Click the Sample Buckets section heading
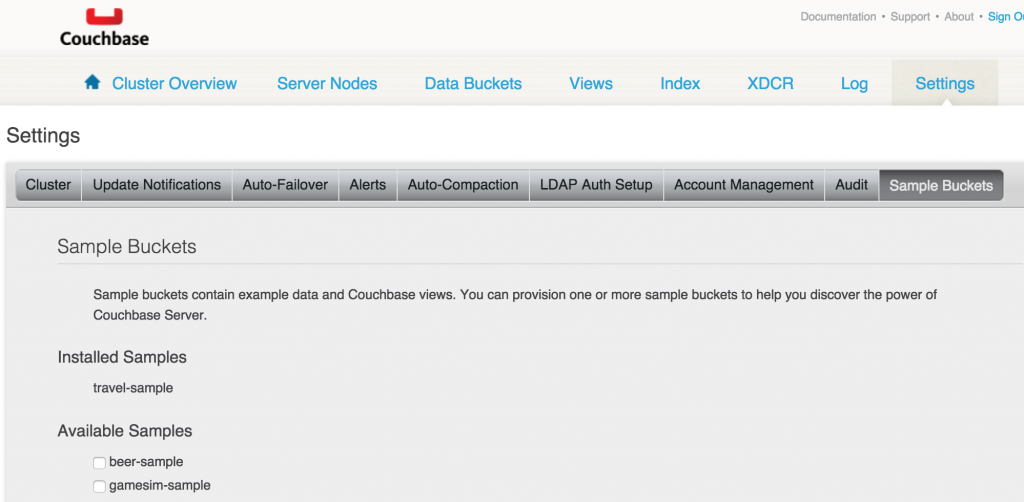 (127, 247)
